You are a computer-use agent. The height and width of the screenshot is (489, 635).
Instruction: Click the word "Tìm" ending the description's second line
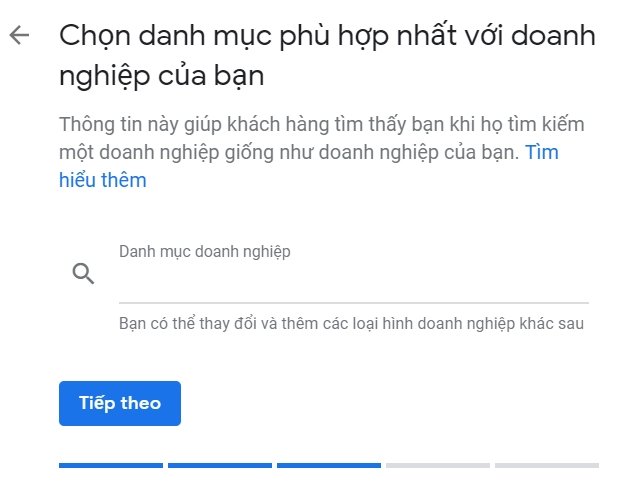coord(541,154)
